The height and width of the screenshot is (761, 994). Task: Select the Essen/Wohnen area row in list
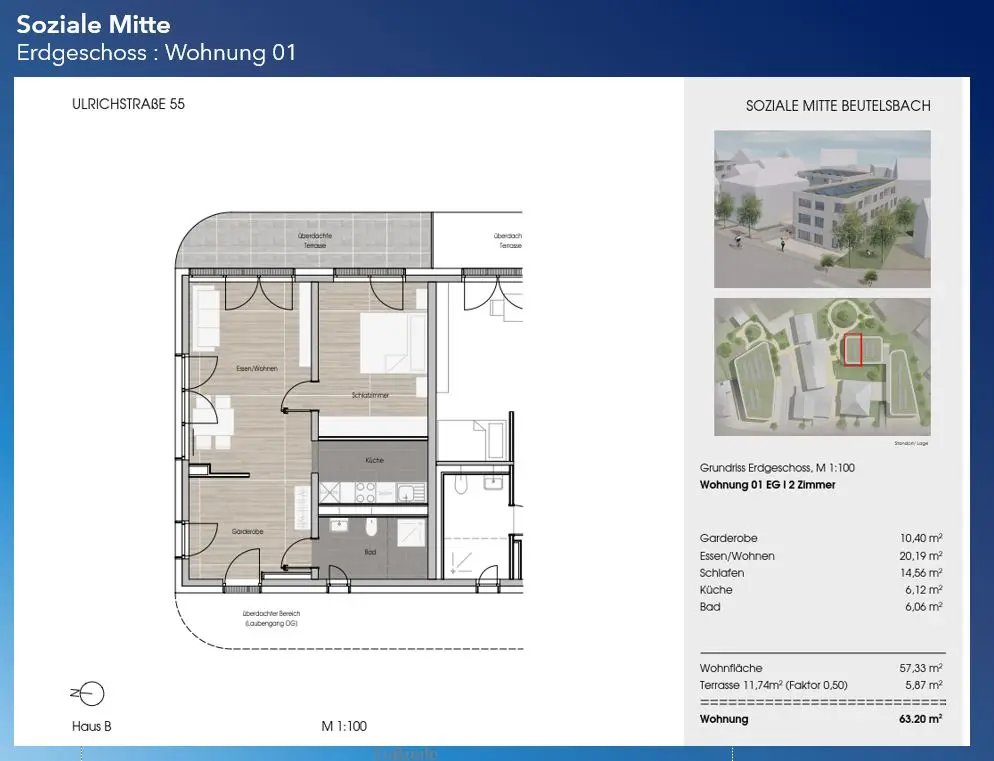click(821, 556)
